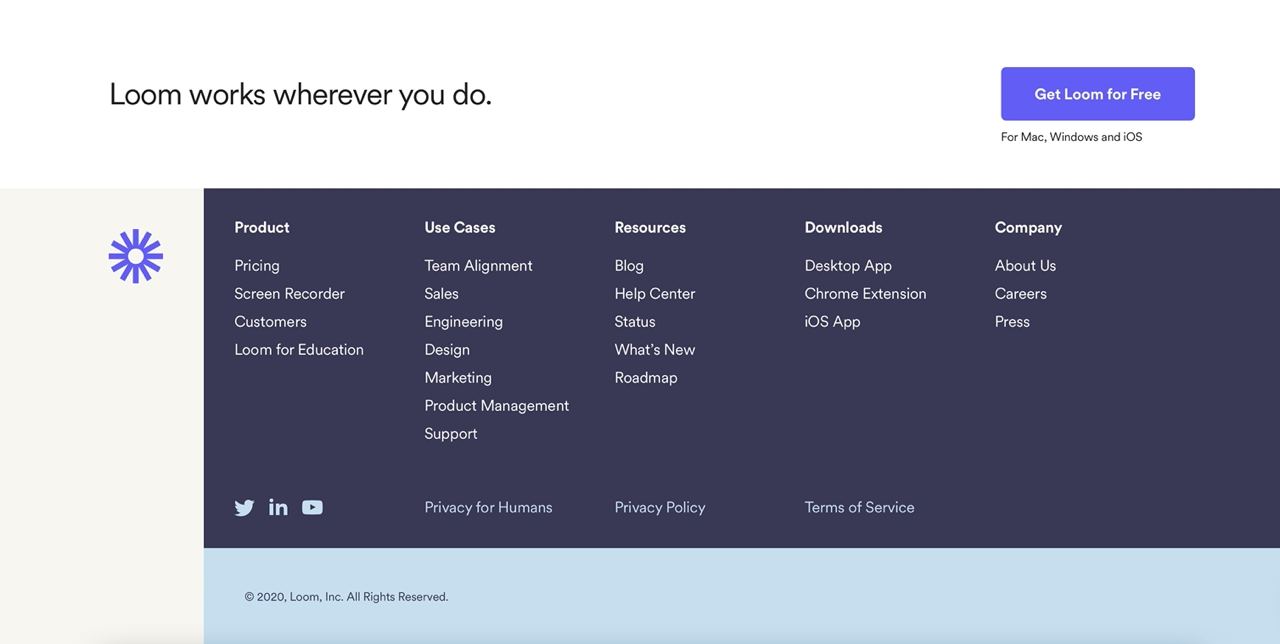The width and height of the screenshot is (1280, 644).
Task: Open the About Us page
Action: pyautogui.click(x=1025, y=265)
